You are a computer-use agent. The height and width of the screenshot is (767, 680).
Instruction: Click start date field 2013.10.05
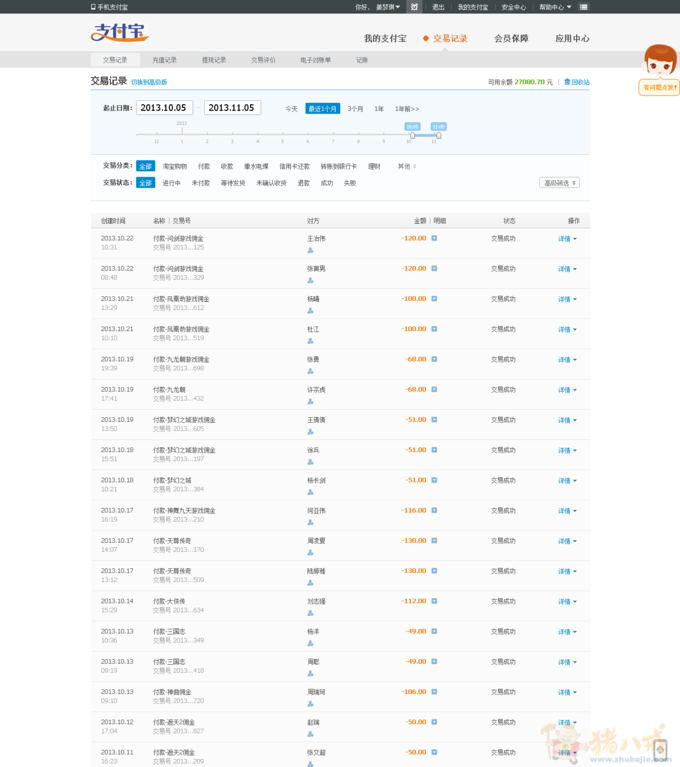164,108
